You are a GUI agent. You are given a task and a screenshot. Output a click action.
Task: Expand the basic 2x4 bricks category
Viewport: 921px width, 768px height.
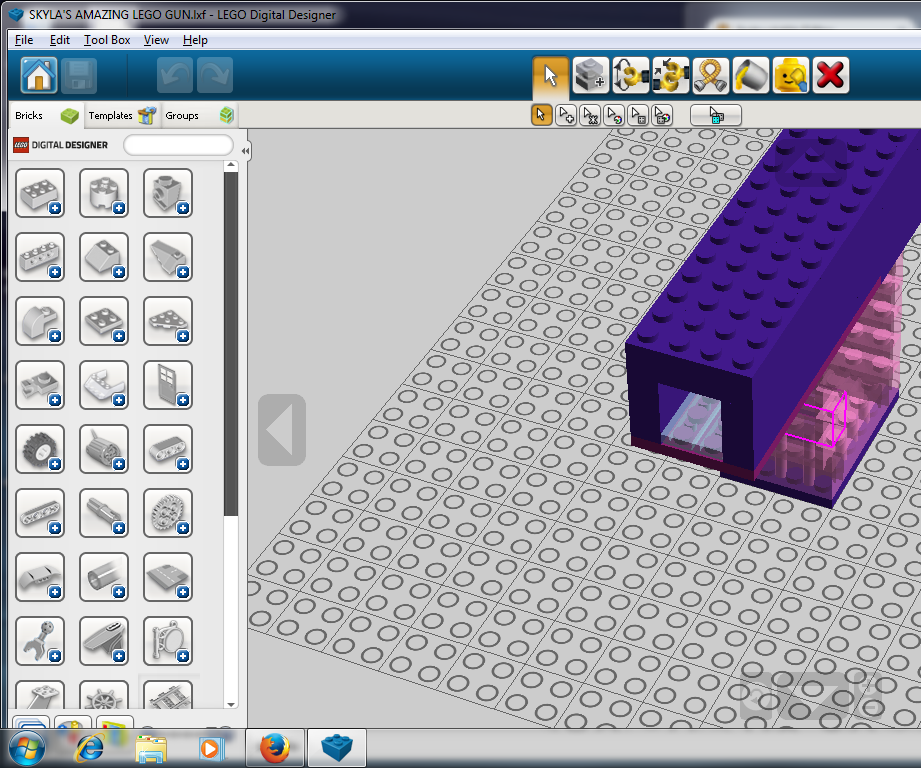click(40, 193)
